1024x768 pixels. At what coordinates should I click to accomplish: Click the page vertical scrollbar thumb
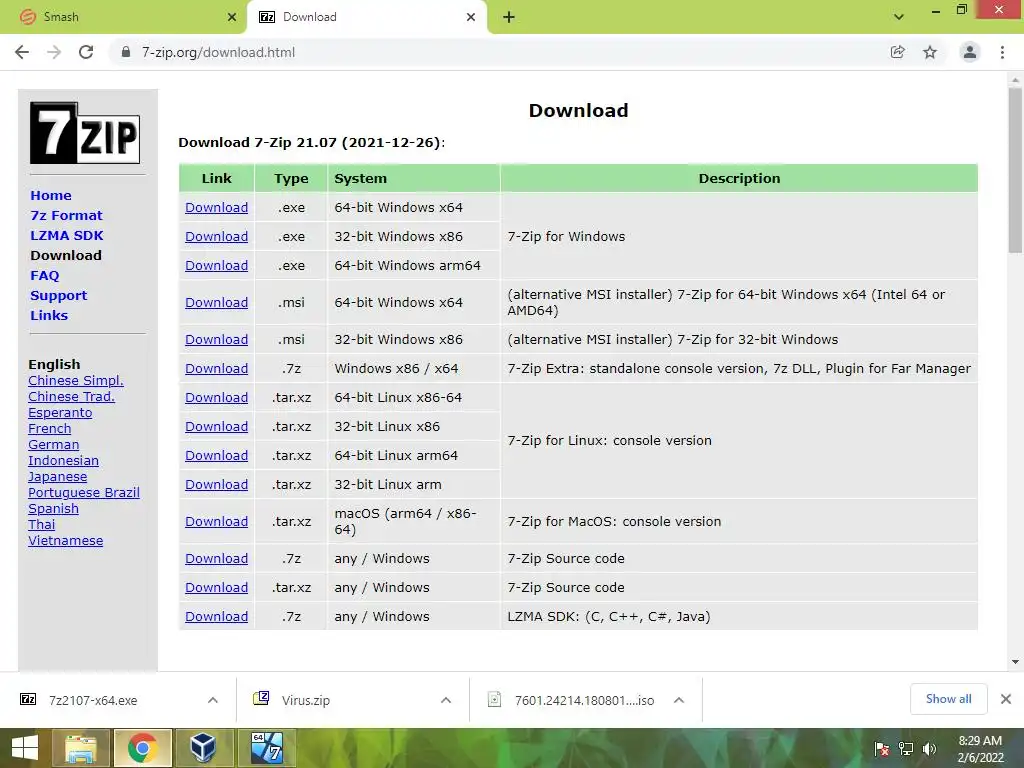[1015, 170]
